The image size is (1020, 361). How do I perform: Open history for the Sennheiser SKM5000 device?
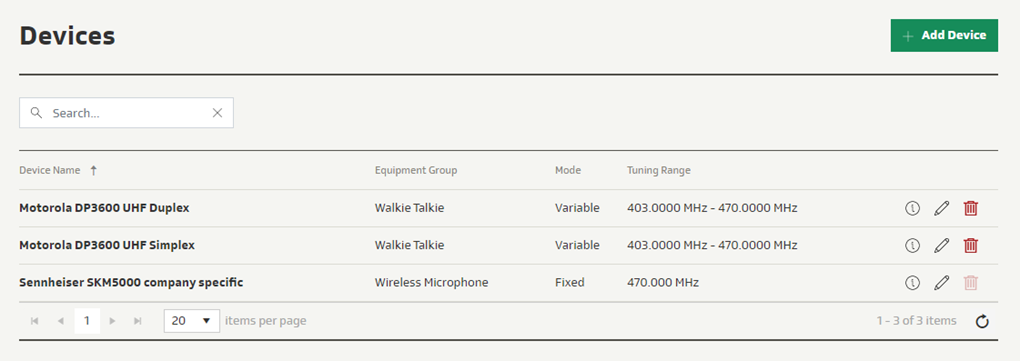913,282
